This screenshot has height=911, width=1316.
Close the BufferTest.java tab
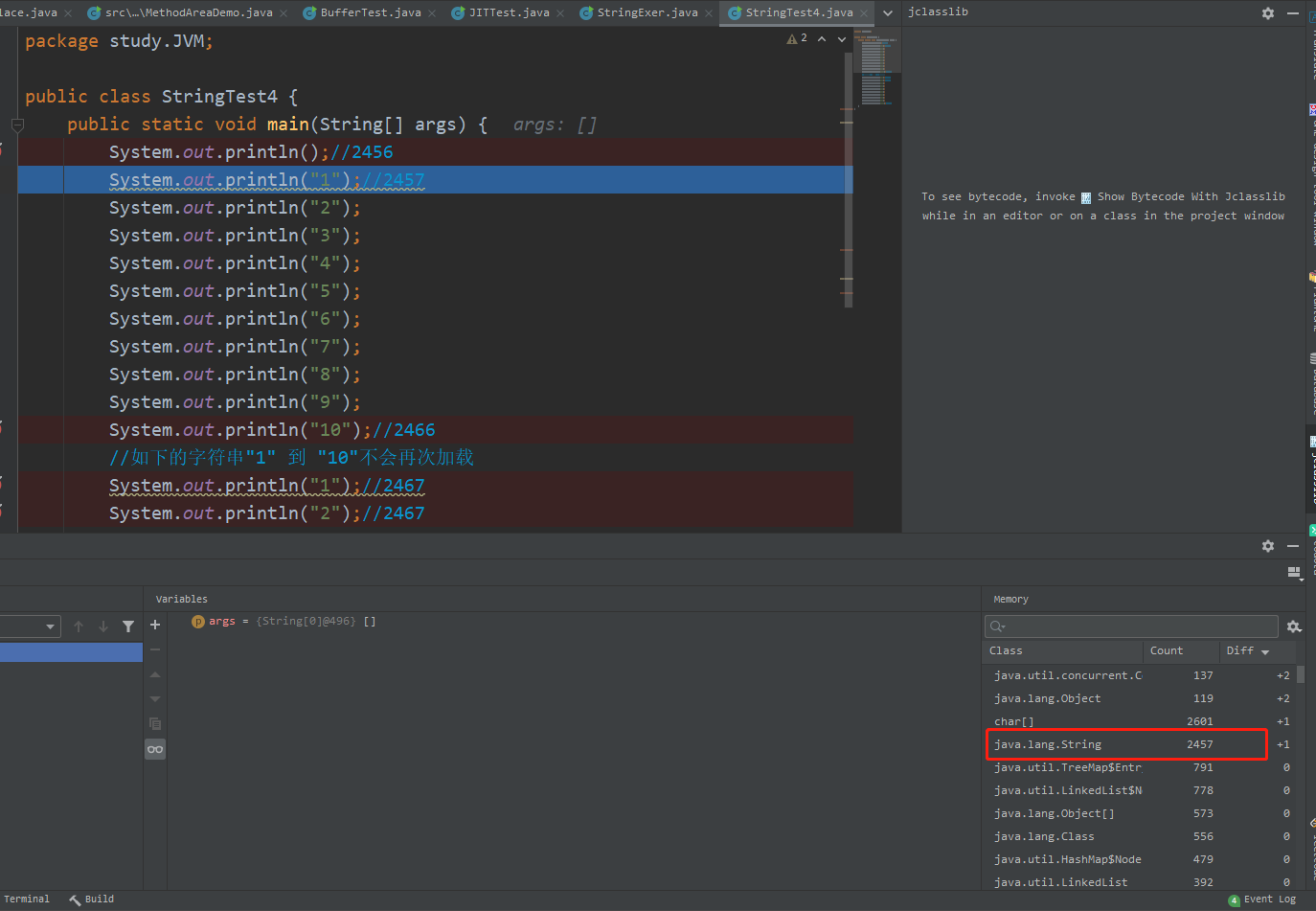pos(432,13)
